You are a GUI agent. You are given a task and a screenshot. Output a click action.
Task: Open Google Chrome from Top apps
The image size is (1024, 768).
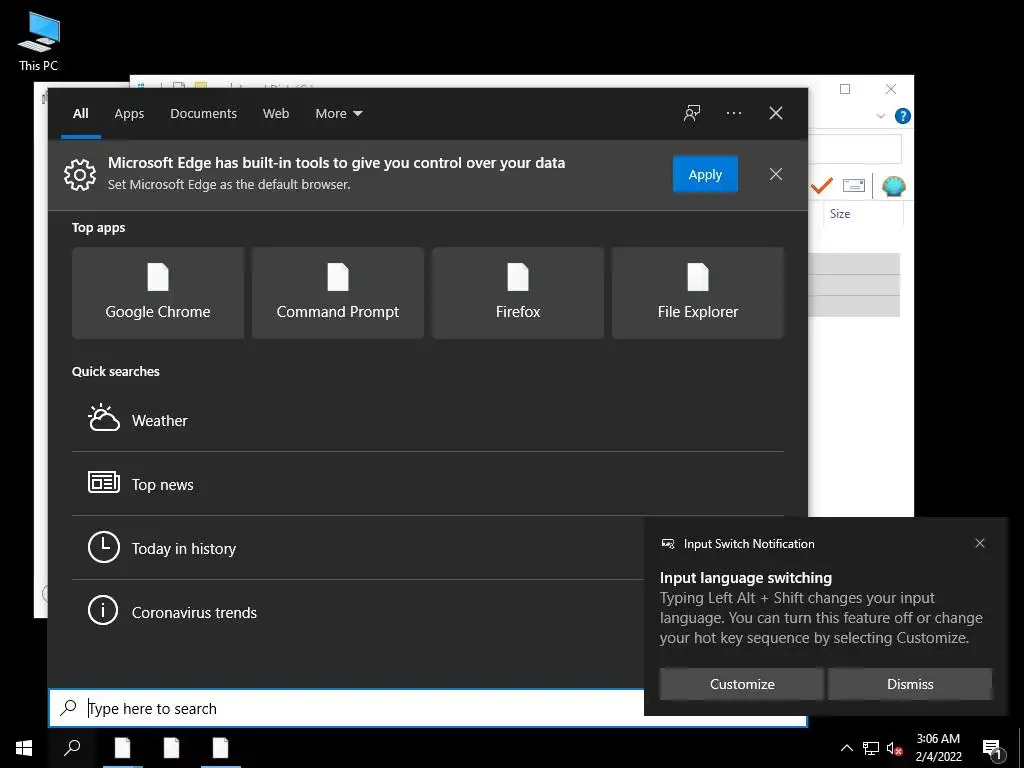click(x=158, y=293)
